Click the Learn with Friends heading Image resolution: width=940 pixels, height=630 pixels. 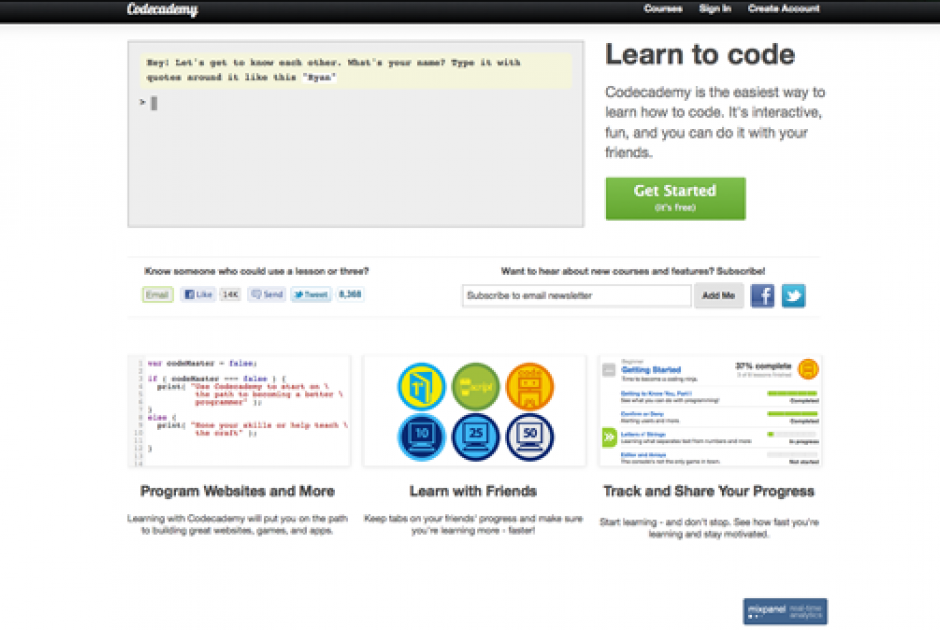click(473, 492)
